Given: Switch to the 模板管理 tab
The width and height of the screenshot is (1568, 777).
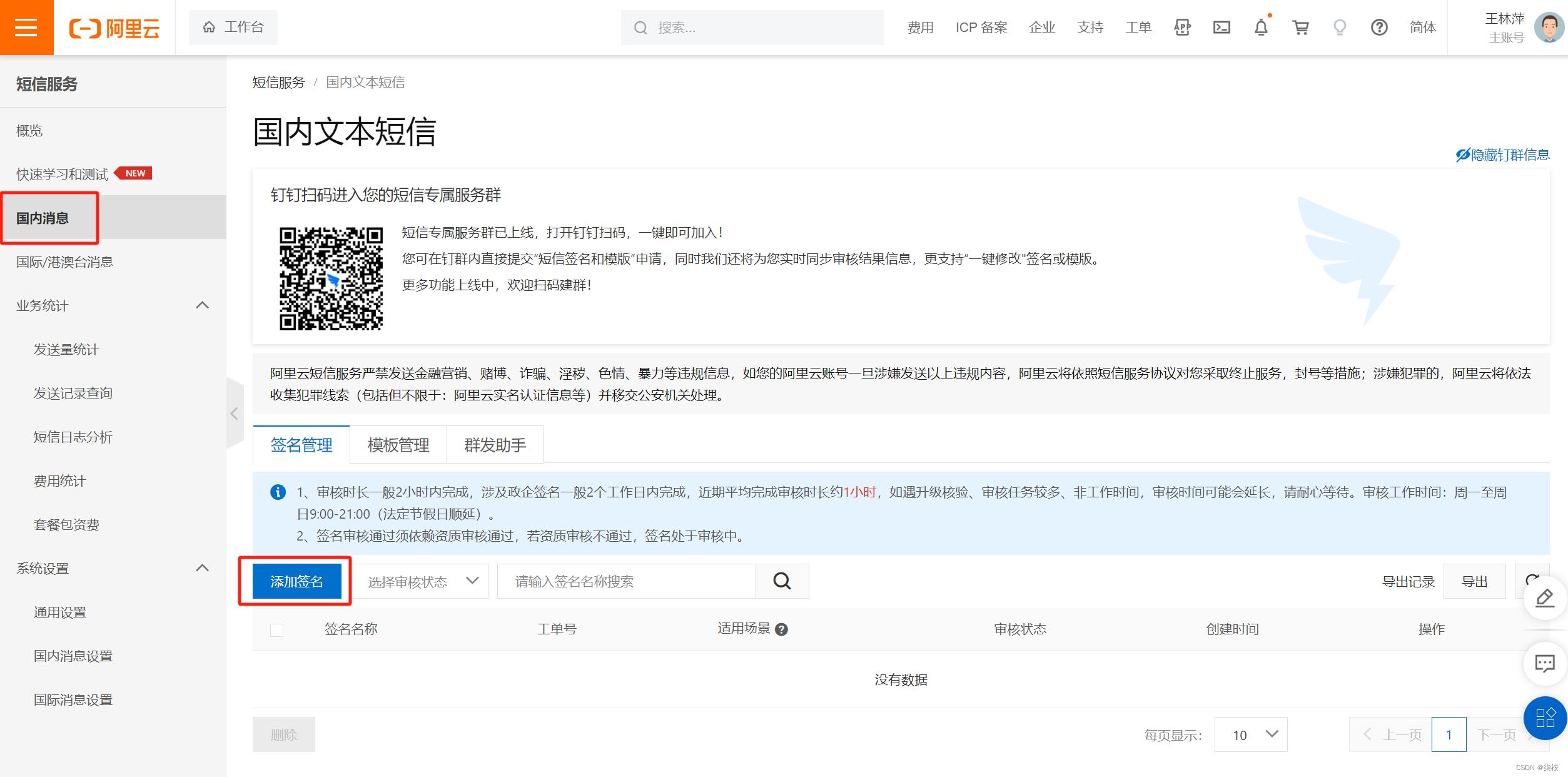Looking at the screenshot, I should 398,445.
